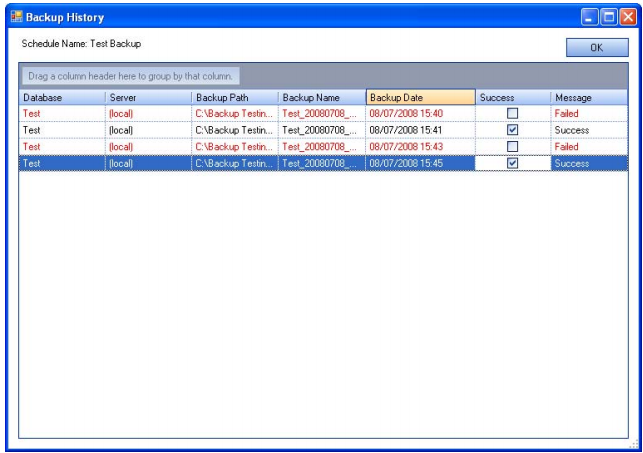The height and width of the screenshot is (453, 643).
Task: Click (local) server cell in 15:43 row
Action: pyautogui.click(x=148, y=147)
